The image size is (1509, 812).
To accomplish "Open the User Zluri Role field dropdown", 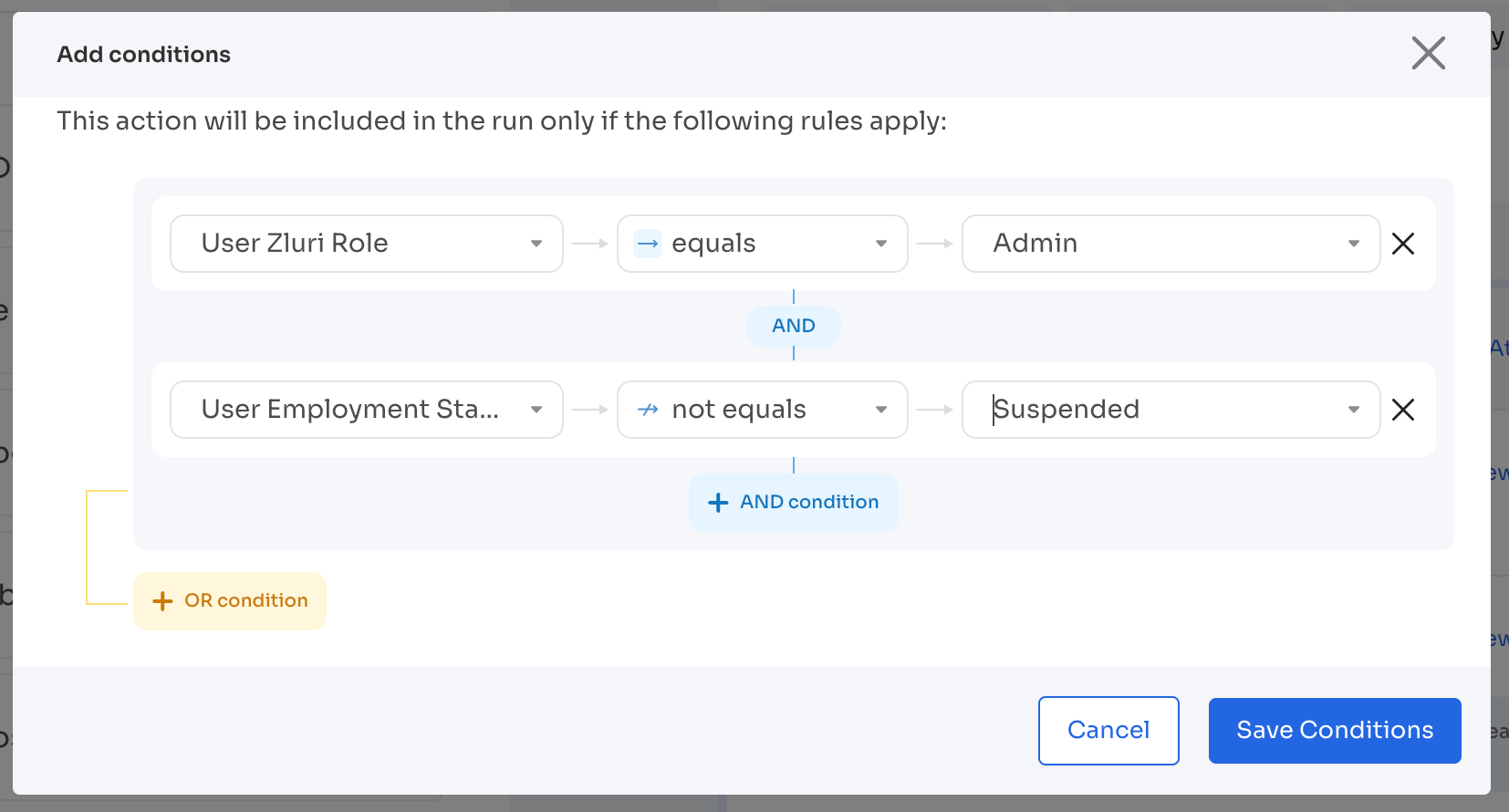I will tap(536, 244).
